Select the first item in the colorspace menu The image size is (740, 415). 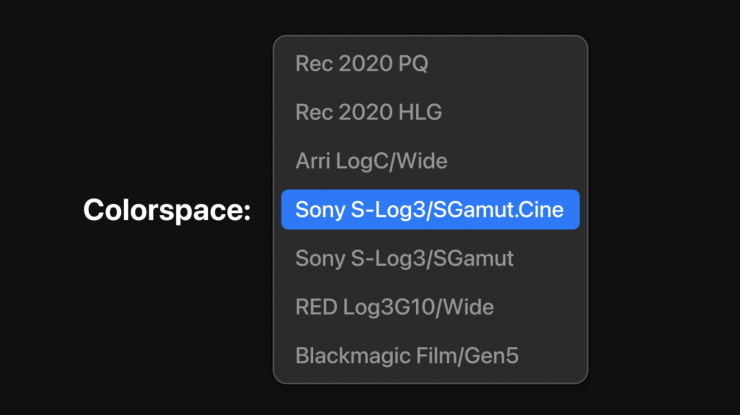[x=361, y=64]
